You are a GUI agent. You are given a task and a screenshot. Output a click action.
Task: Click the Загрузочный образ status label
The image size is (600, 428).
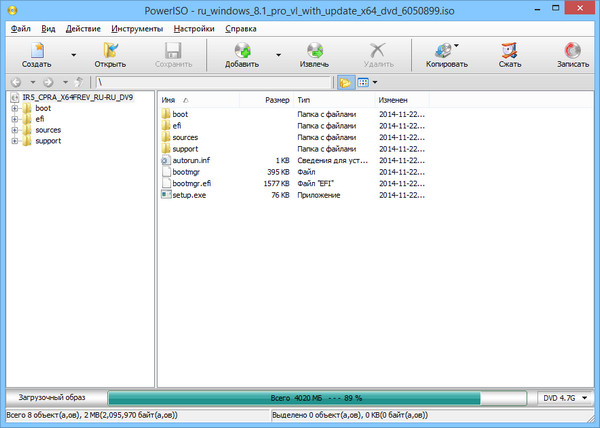click(x=53, y=397)
